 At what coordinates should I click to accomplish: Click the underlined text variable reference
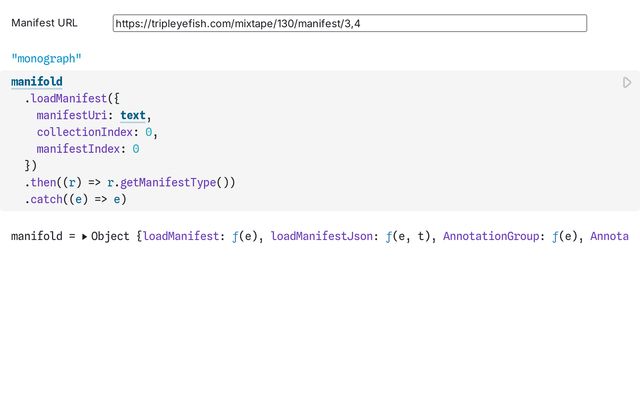(x=132, y=115)
